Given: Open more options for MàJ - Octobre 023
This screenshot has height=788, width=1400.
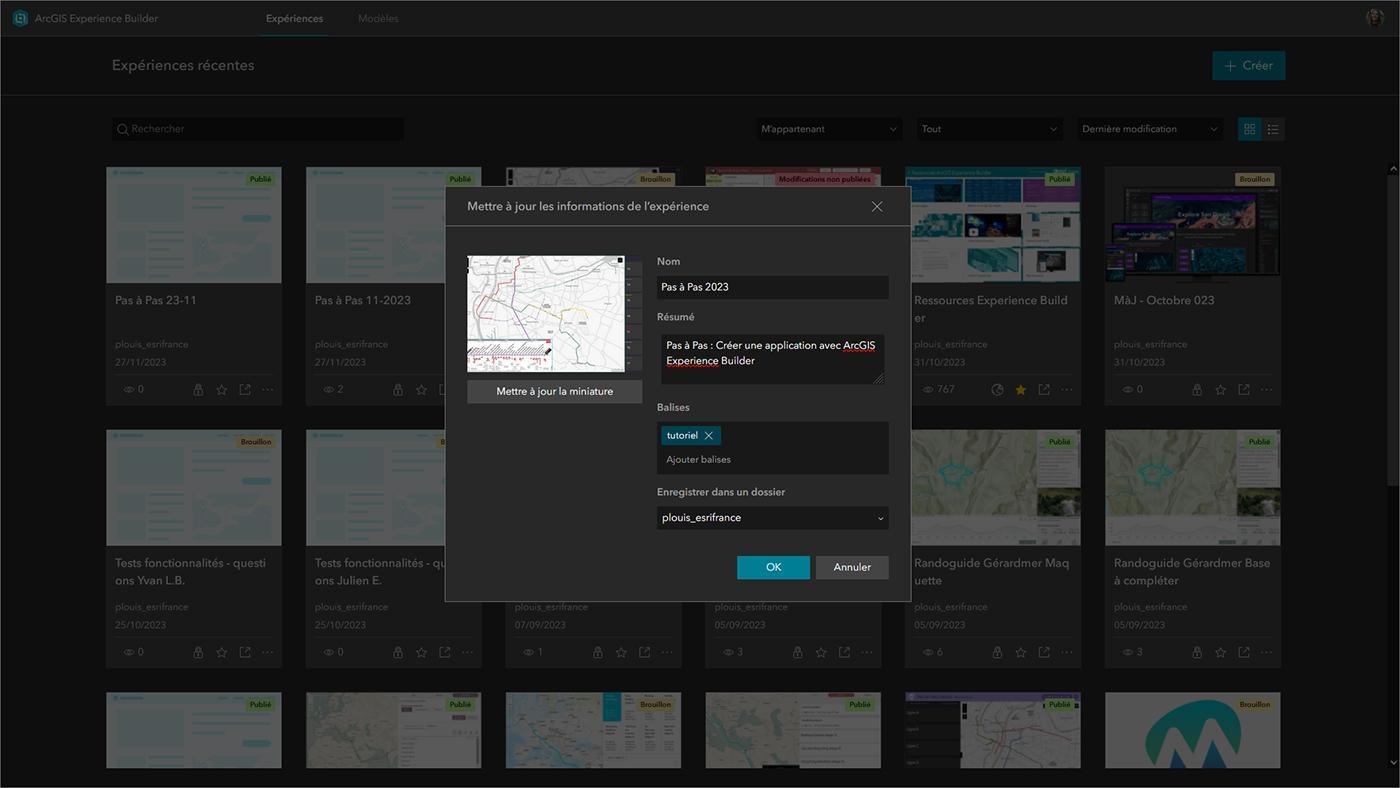Looking at the screenshot, I should (x=1267, y=390).
